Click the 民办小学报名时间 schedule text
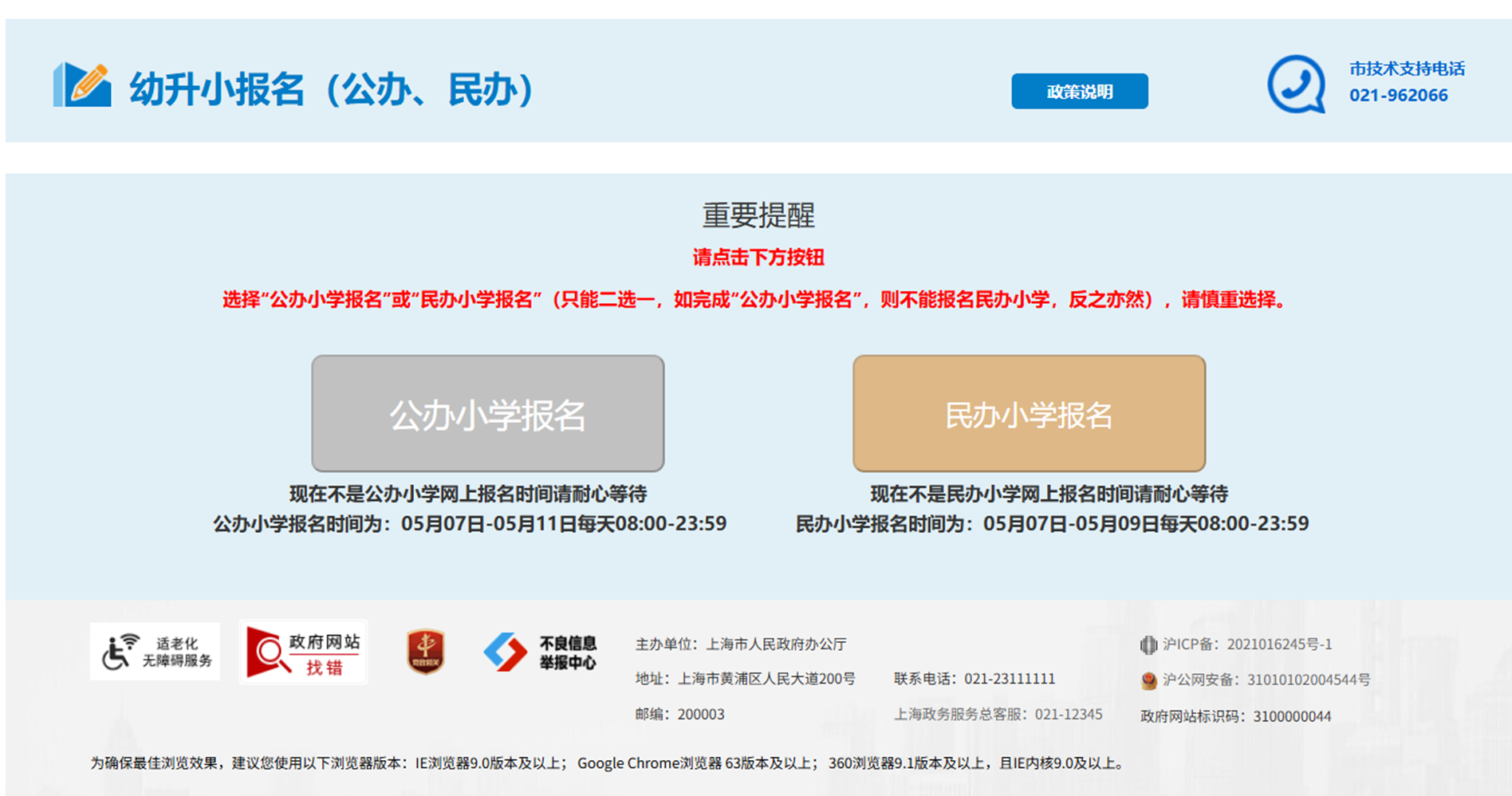This screenshot has width=1512, height=796. [1052, 524]
